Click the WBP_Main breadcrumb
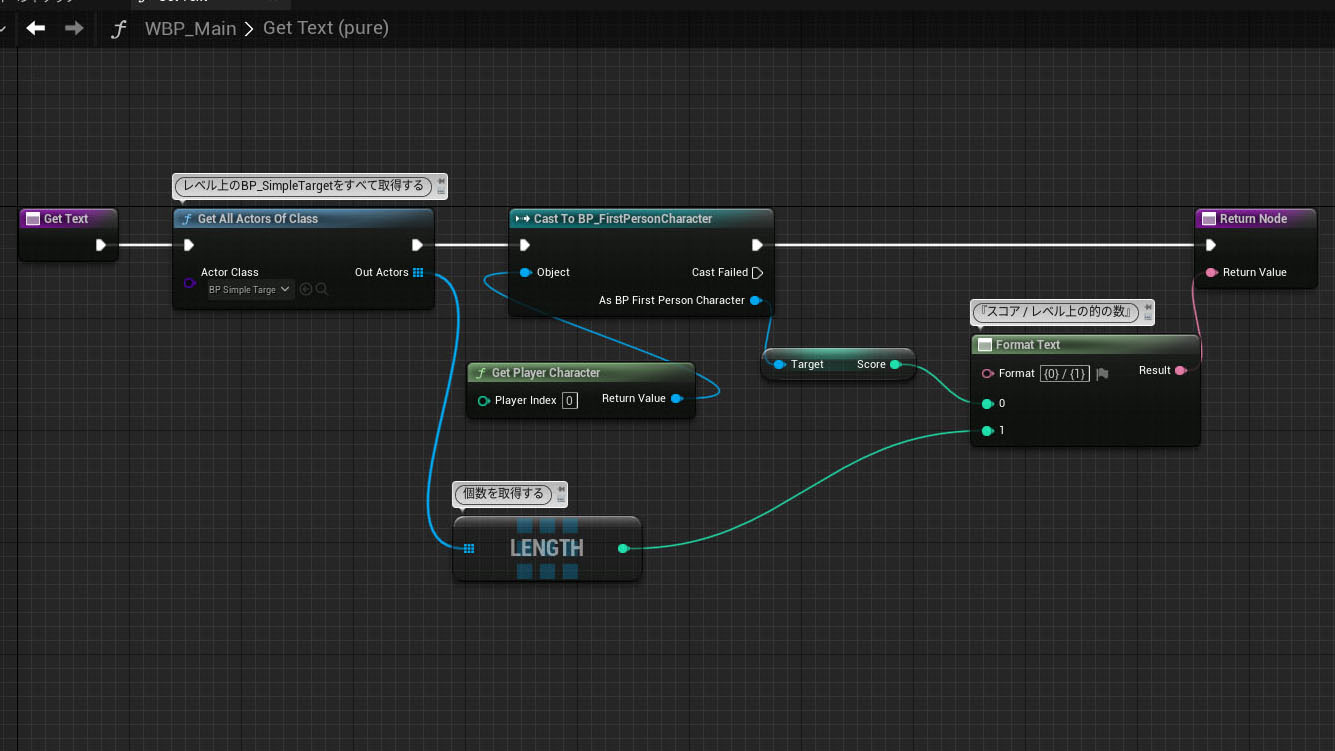Viewport: 1335px width, 751px height. (x=190, y=28)
